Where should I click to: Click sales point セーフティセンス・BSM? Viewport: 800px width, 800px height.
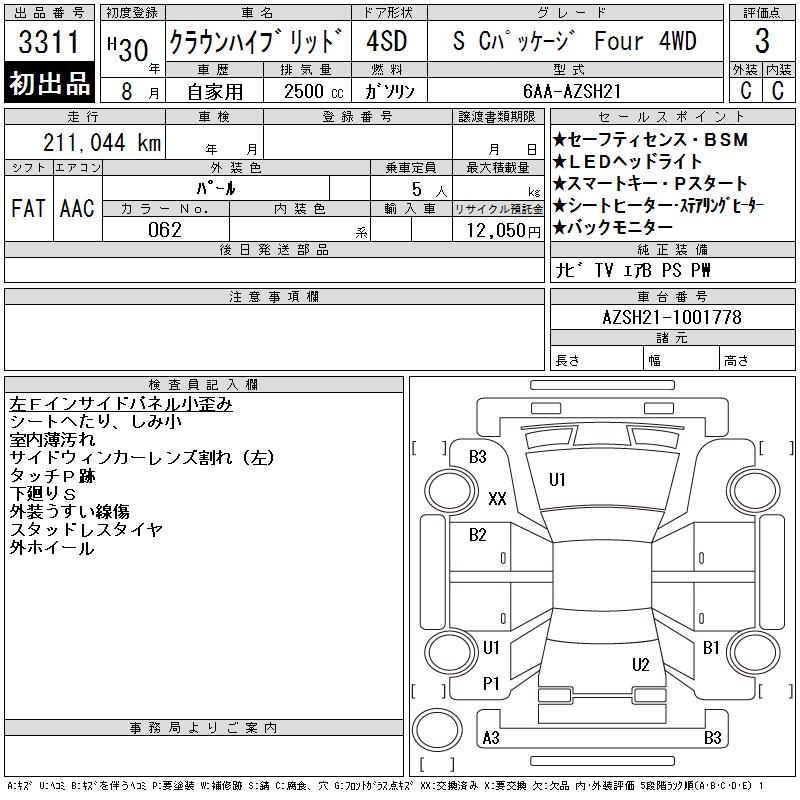pos(651,139)
